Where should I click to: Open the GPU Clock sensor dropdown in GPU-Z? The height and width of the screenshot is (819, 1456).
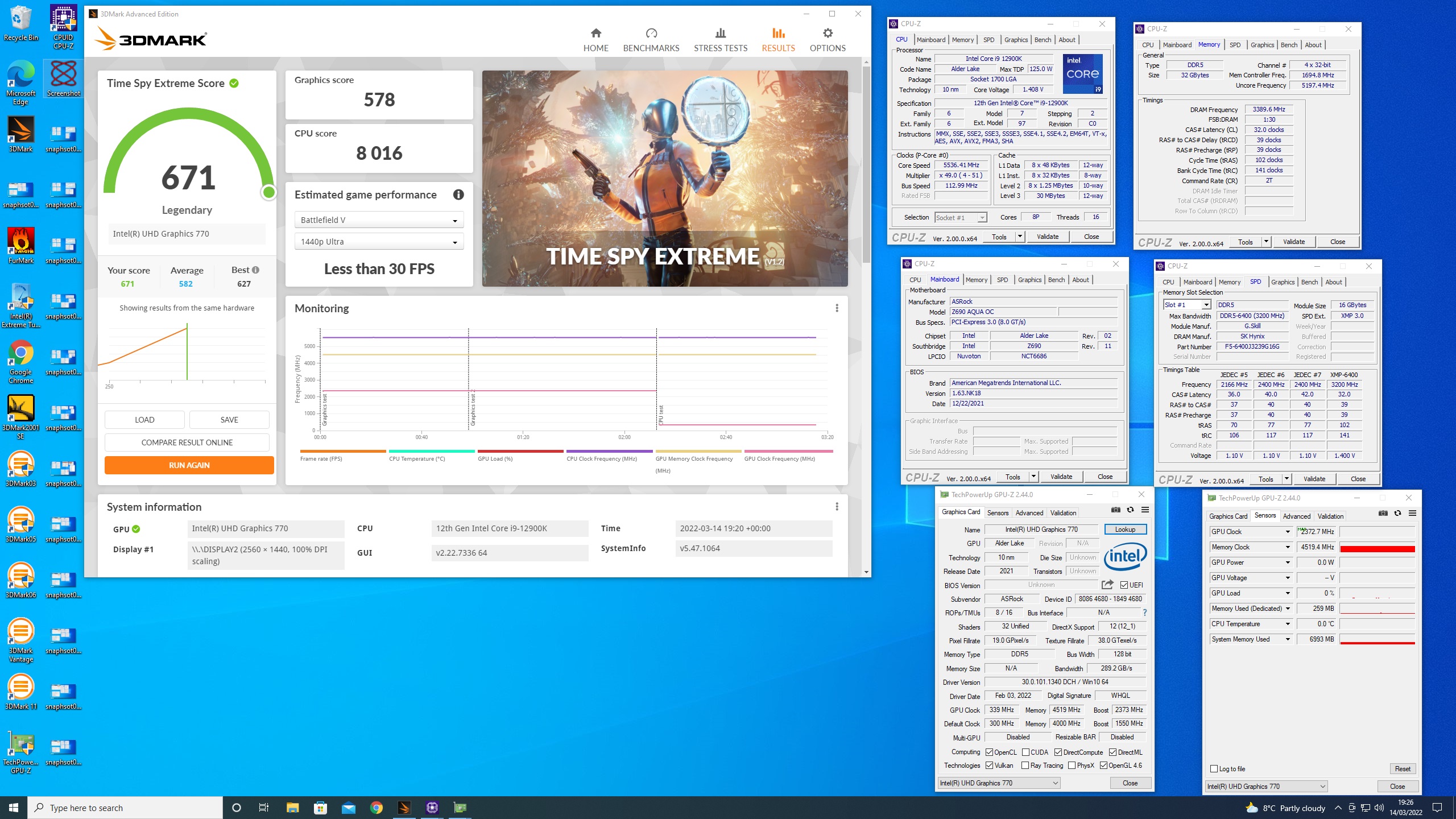tap(1287, 532)
